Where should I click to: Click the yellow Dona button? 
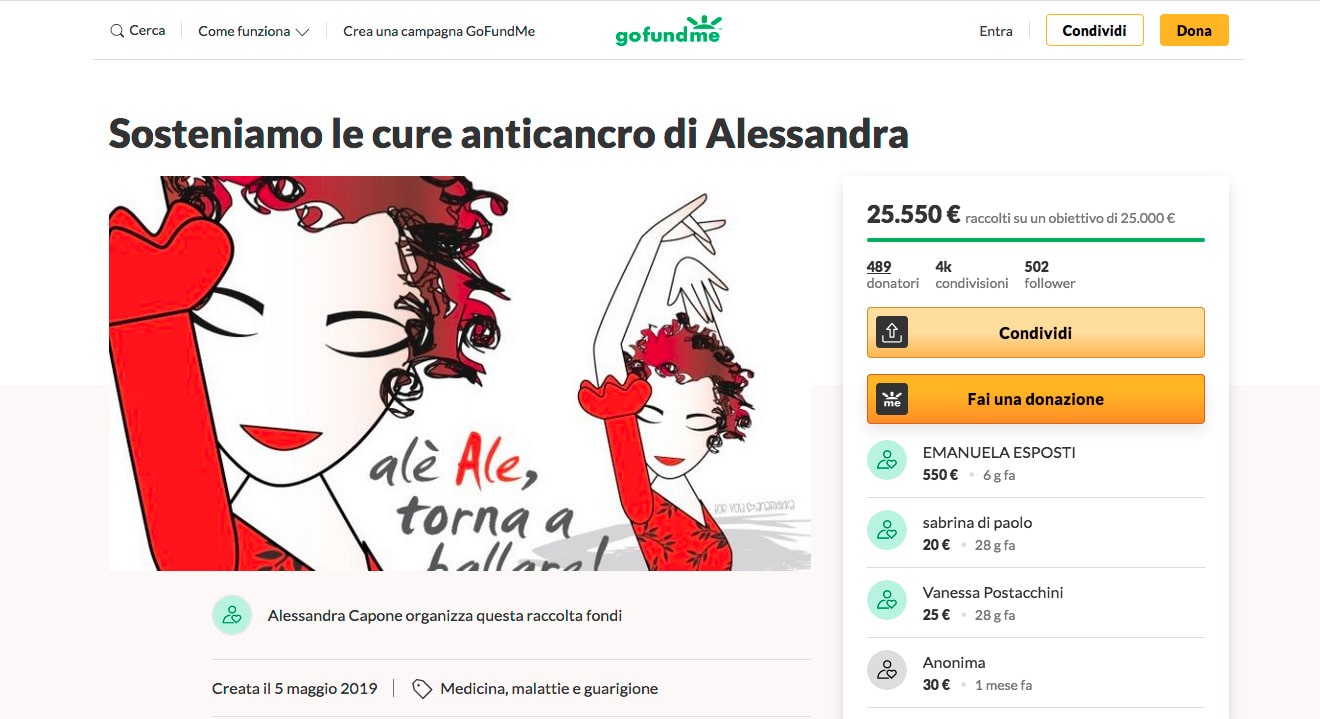click(x=1194, y=30)
